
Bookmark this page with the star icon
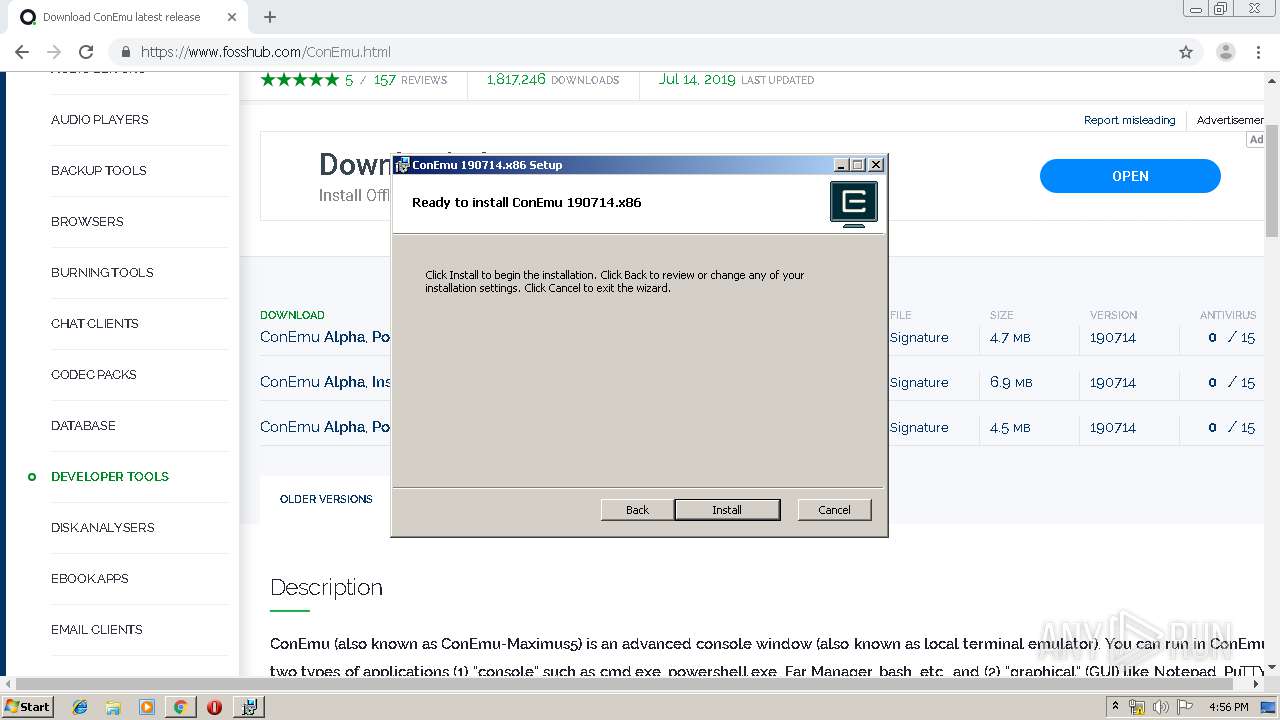click(x=1186, y=52)
